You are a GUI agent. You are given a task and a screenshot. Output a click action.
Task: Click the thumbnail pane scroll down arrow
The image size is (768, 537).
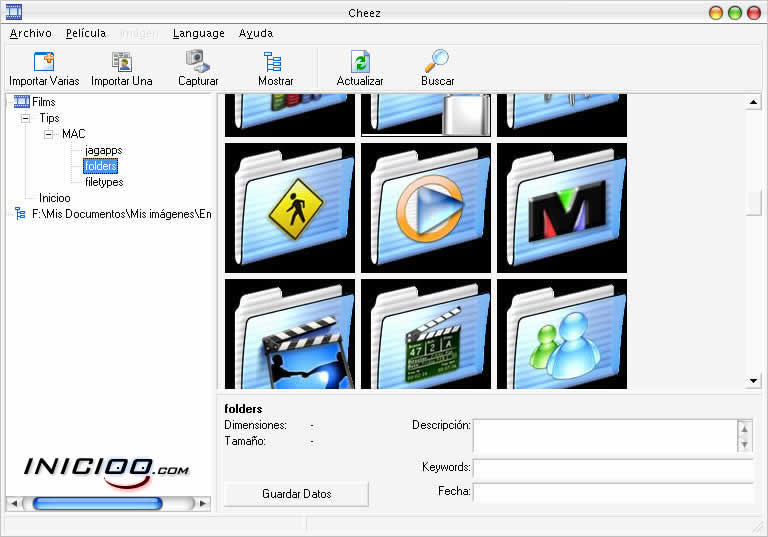(x=753, y=380)
